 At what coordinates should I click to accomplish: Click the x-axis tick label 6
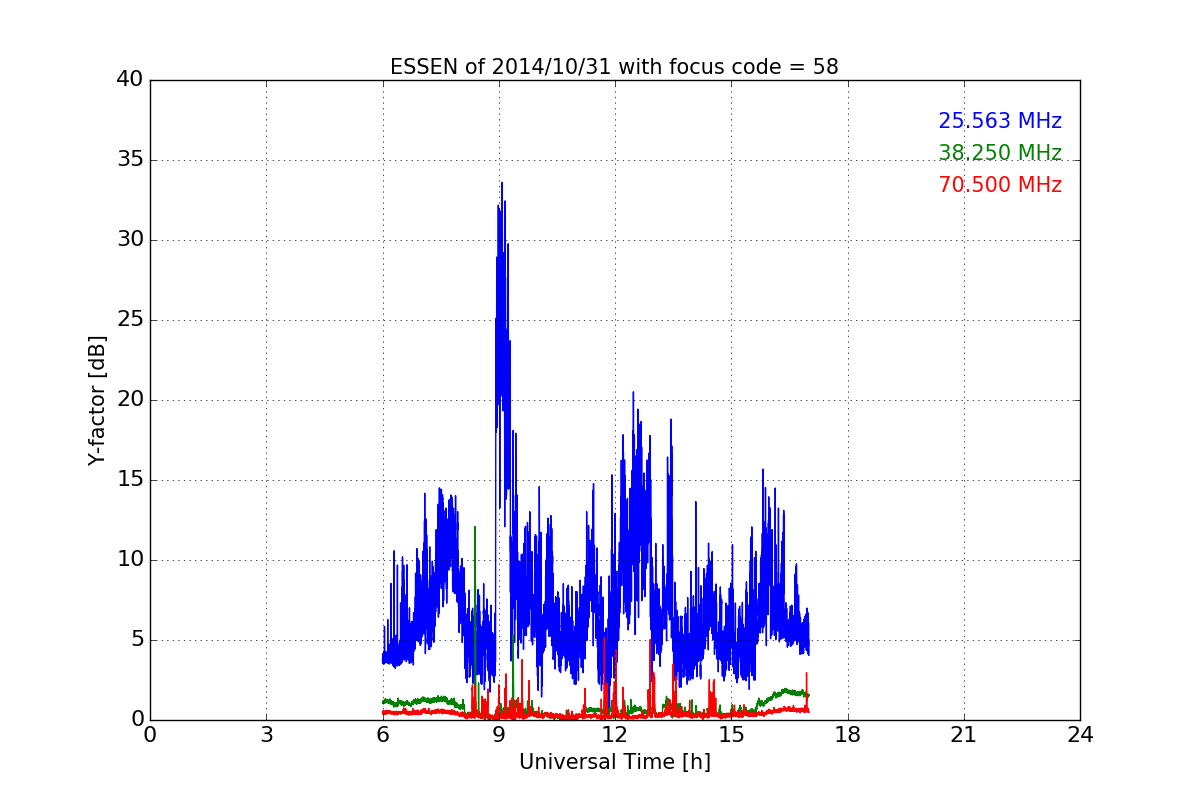383,735
